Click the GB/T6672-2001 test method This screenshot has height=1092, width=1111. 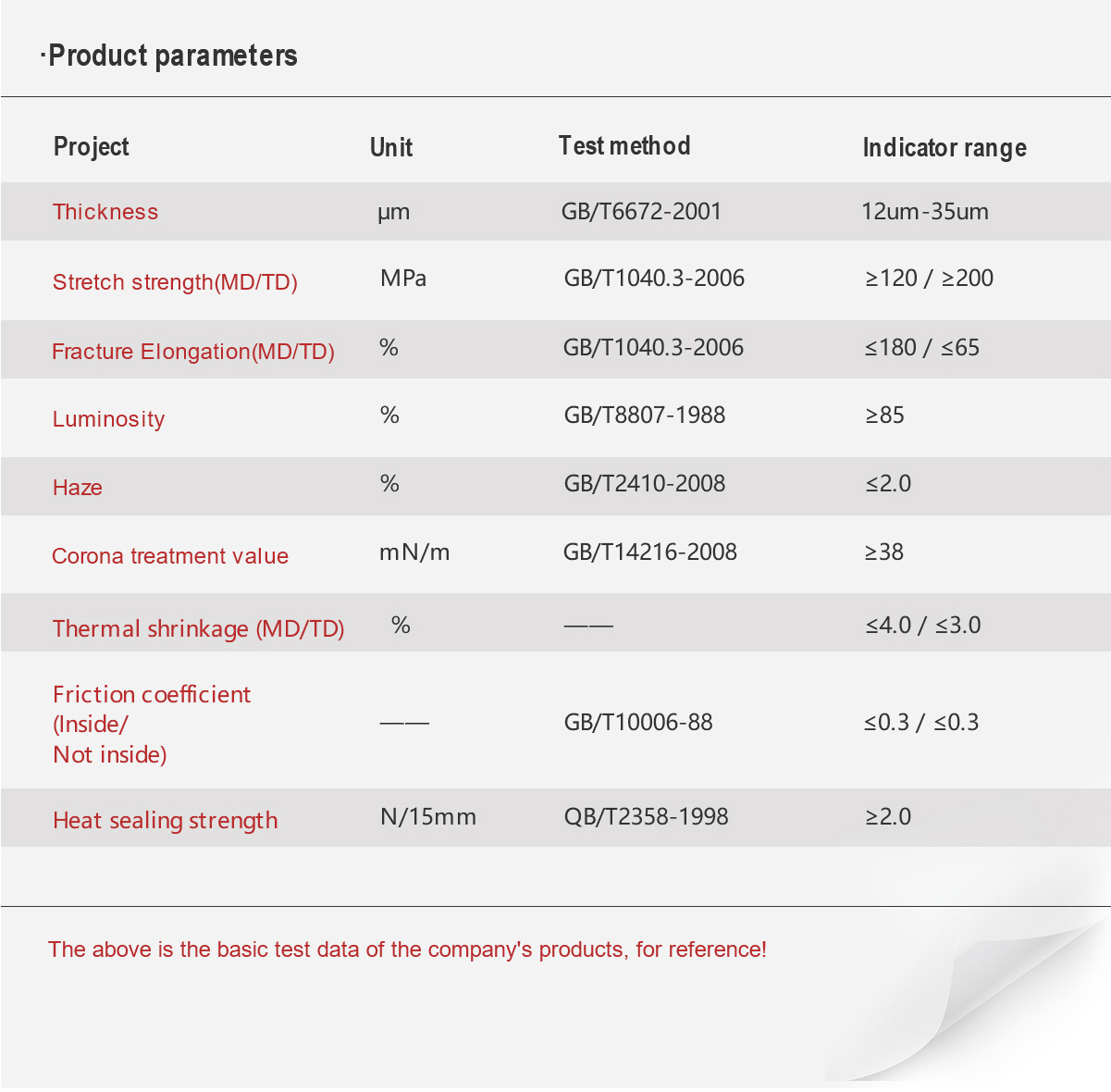coord(641,212)
